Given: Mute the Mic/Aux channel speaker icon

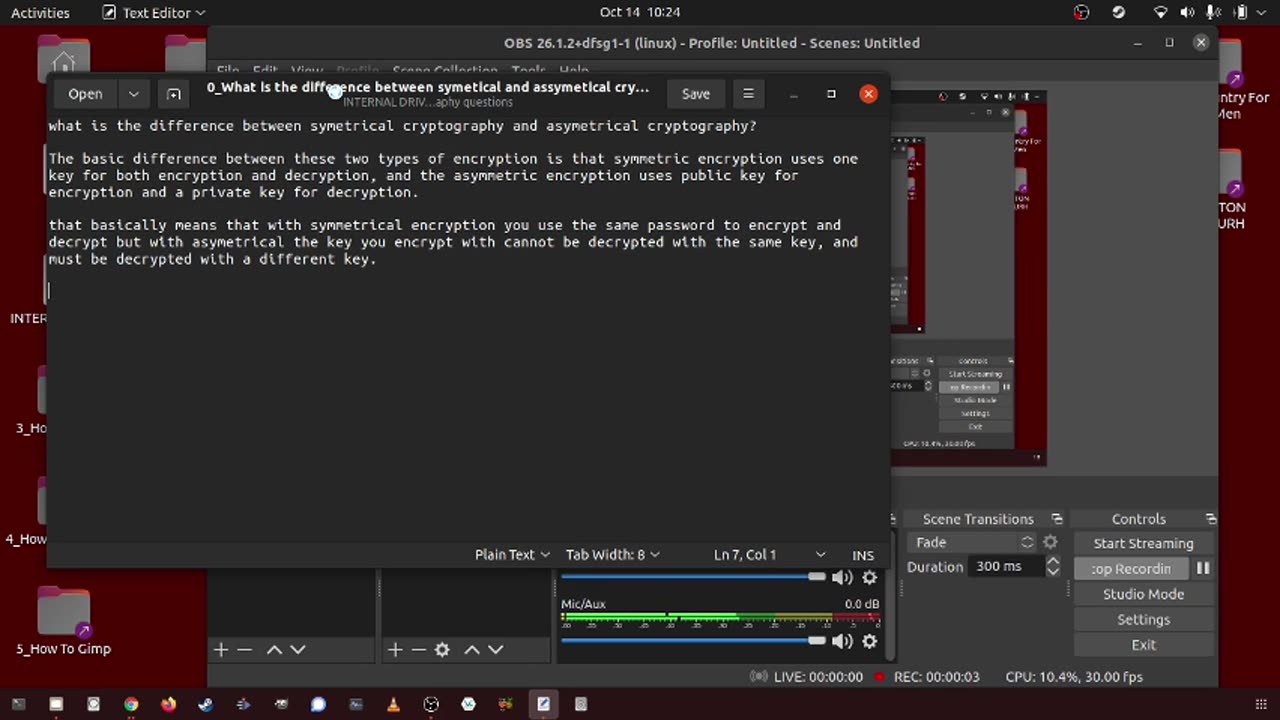Looking at the screenshot, I should pyautogui.click(x=842, y=641).
